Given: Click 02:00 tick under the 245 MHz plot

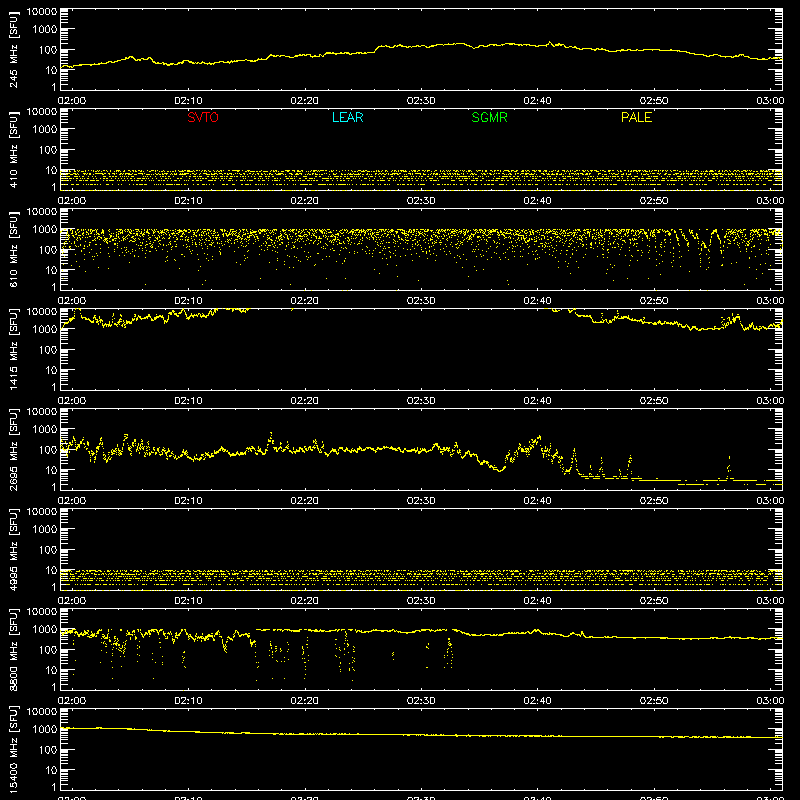Looking at the screenshot, I should [x=72, y=101].
